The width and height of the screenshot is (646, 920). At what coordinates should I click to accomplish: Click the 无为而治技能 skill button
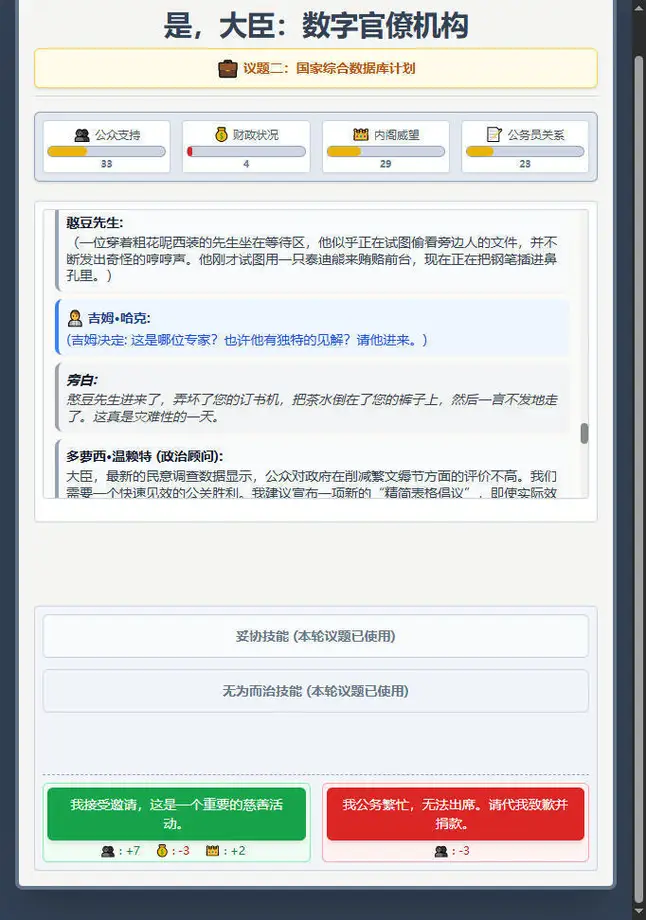click(x=315, y=691)
